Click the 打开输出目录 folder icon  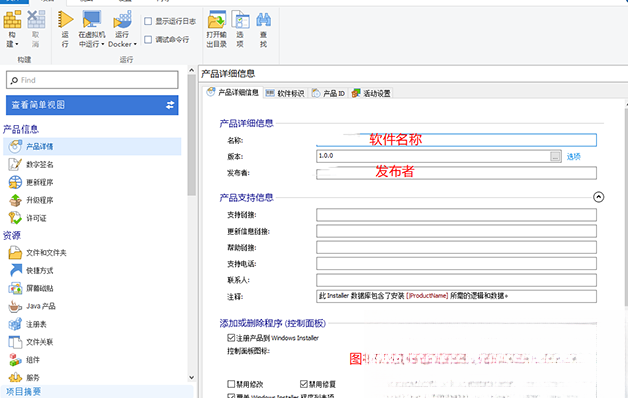click(x=217, y=19)
